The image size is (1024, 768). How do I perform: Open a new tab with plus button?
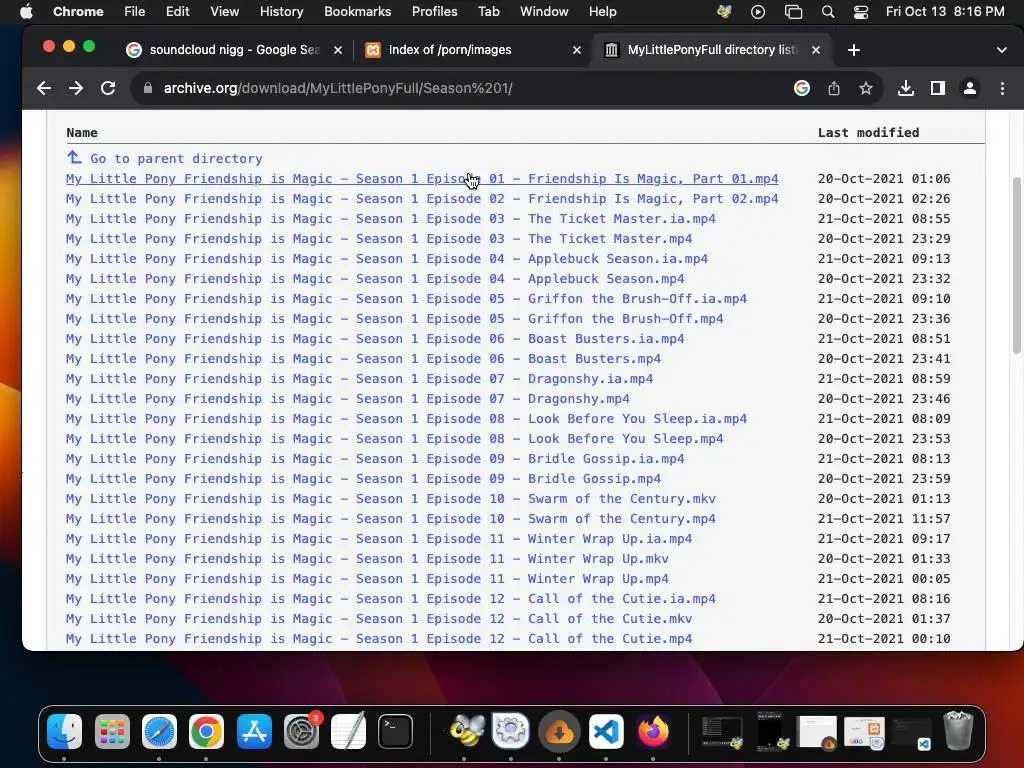tap(854, 50)
